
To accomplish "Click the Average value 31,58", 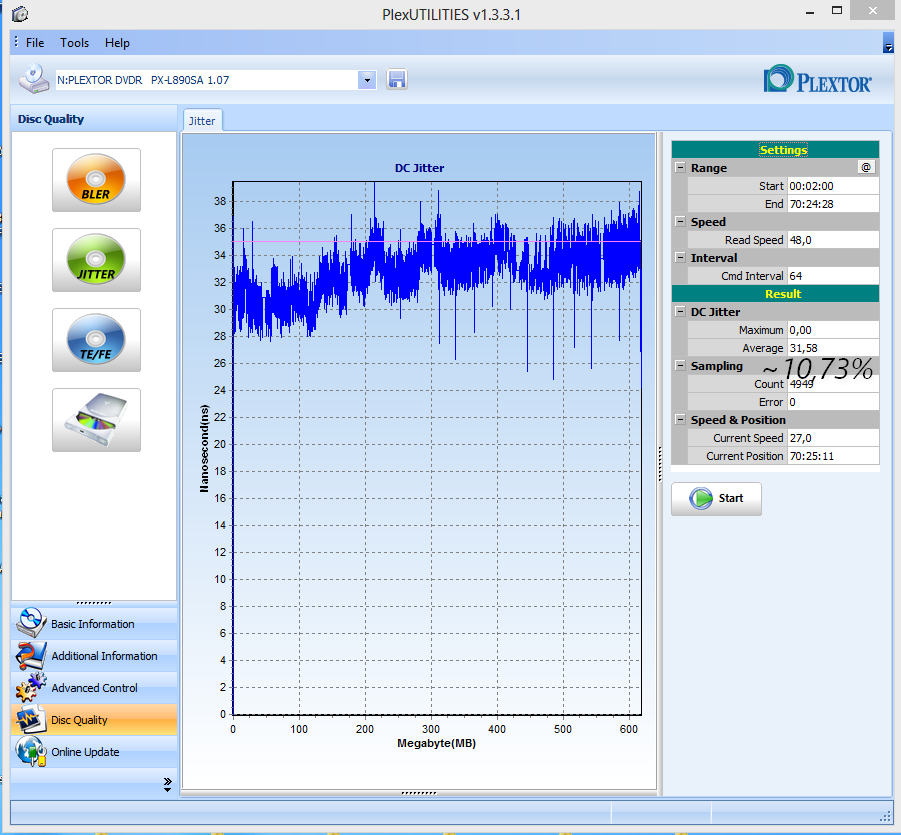I will coord(833,348).
